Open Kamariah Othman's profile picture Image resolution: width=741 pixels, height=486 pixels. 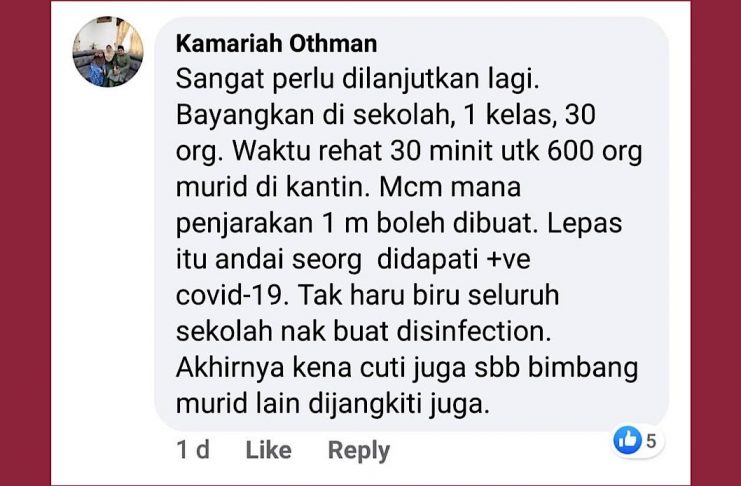pos(108,52)
